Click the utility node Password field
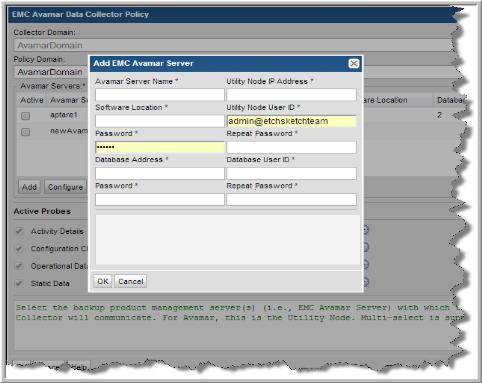 pos(160,147)
